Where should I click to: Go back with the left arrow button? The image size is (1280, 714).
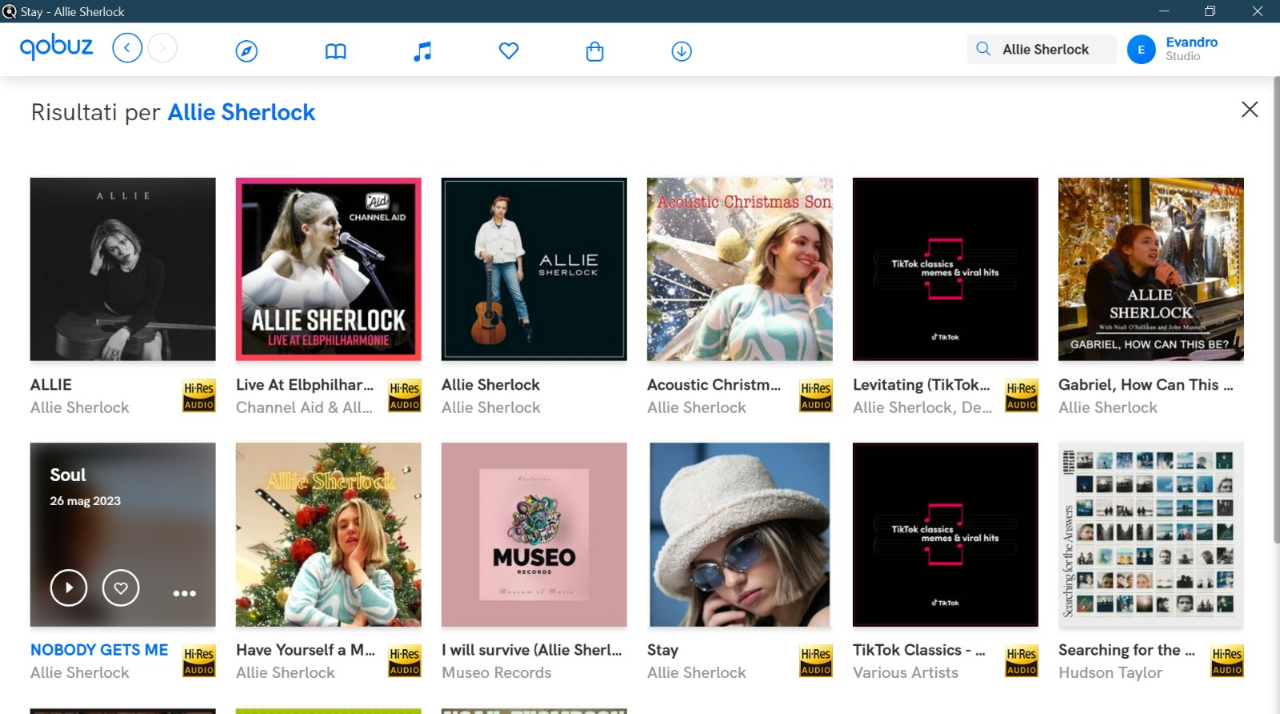(127, 48)
